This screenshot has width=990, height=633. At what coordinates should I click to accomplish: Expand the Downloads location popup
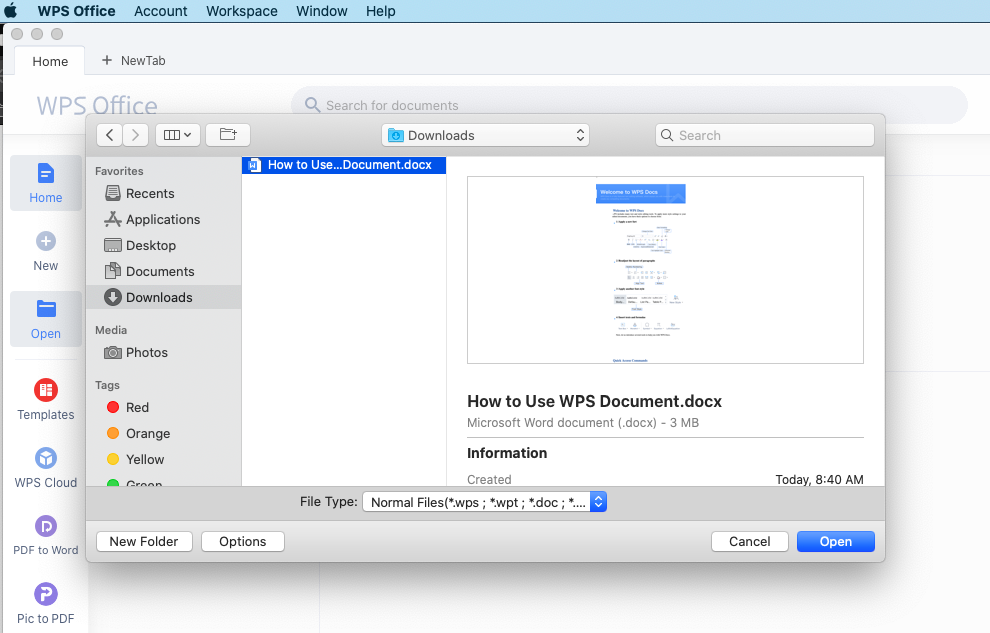pos(485,135)
